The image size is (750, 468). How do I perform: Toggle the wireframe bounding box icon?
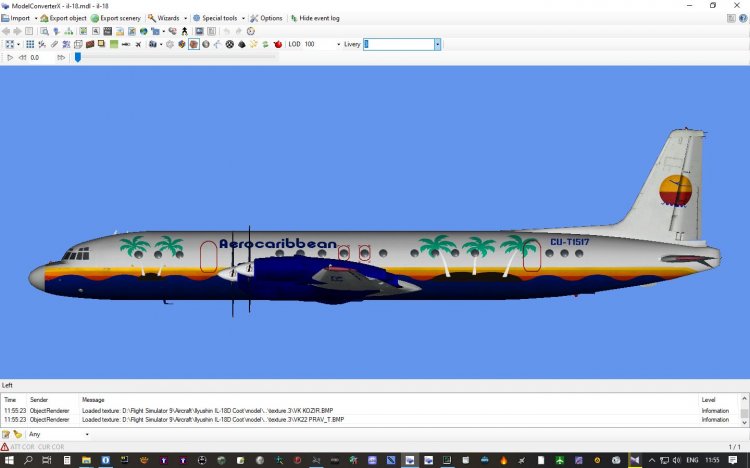point(78,44)
